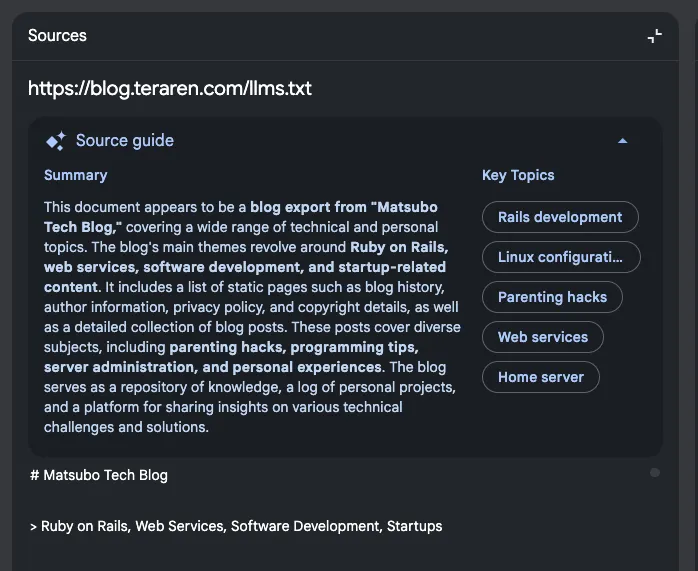Click bold text 'blog export from Matsubo Tech Blog'

click(343, 207)
